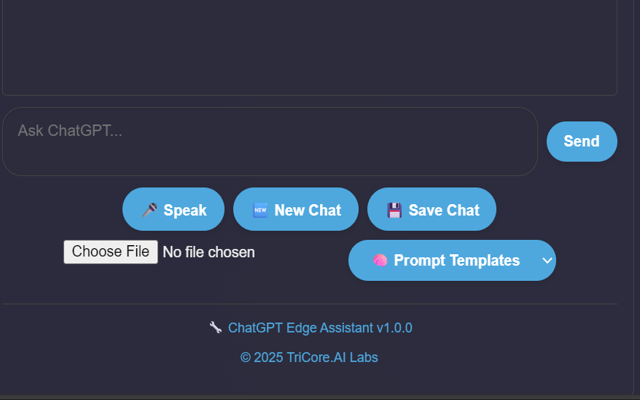The image size is (640, 400).
Task: Click the microphone icon on Speak
Action: [149, 210]
